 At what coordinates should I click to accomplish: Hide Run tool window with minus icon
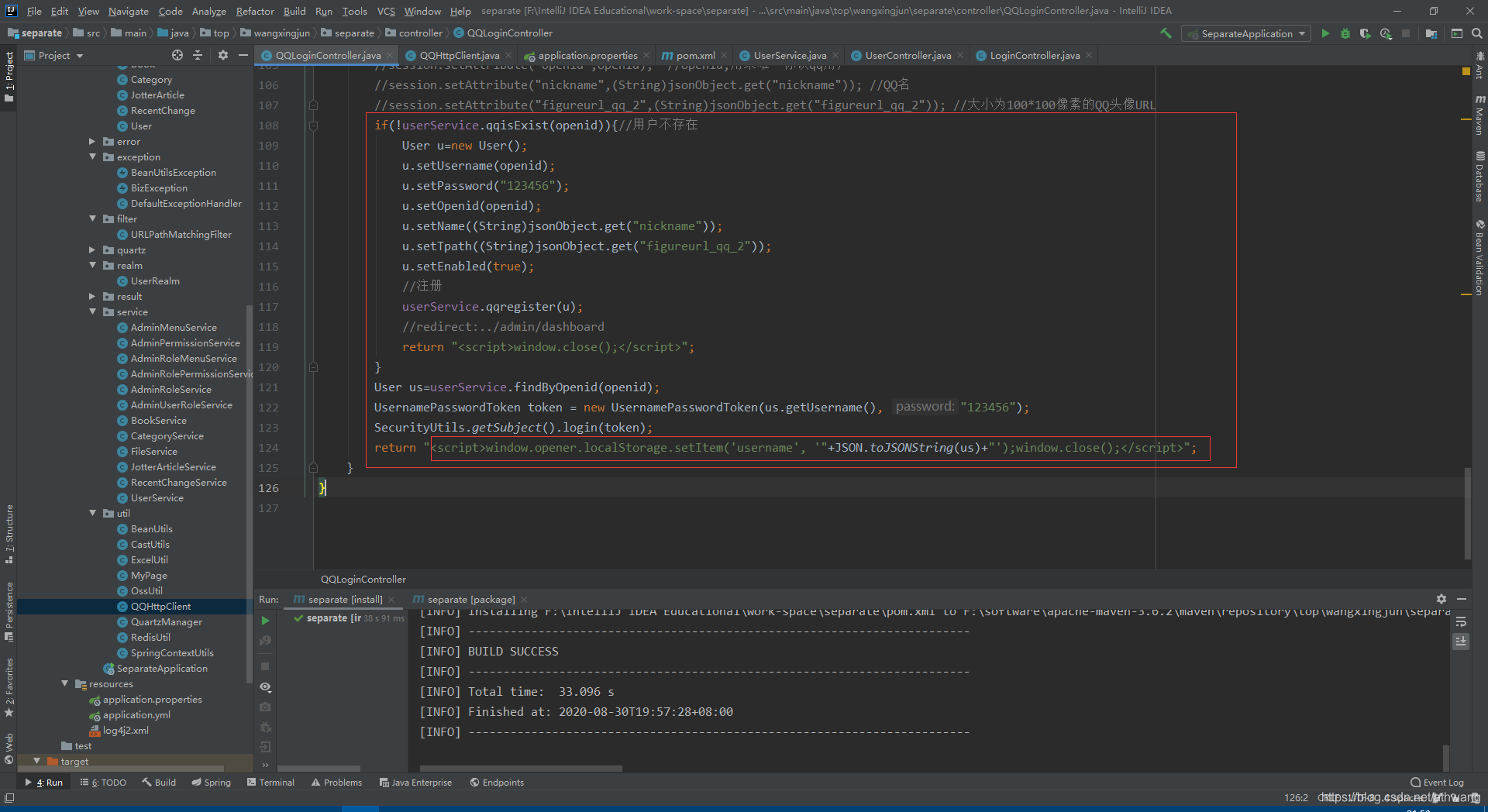(x=1462, y=599)
